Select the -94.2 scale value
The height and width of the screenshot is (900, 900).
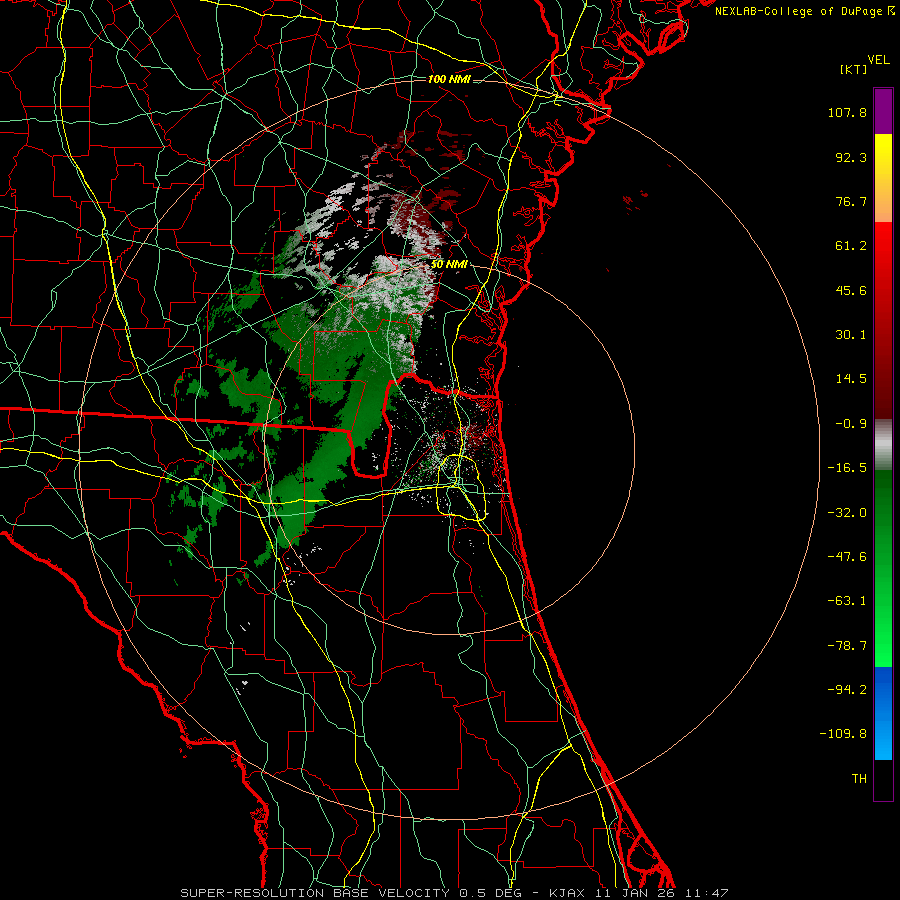pos(847,690)
